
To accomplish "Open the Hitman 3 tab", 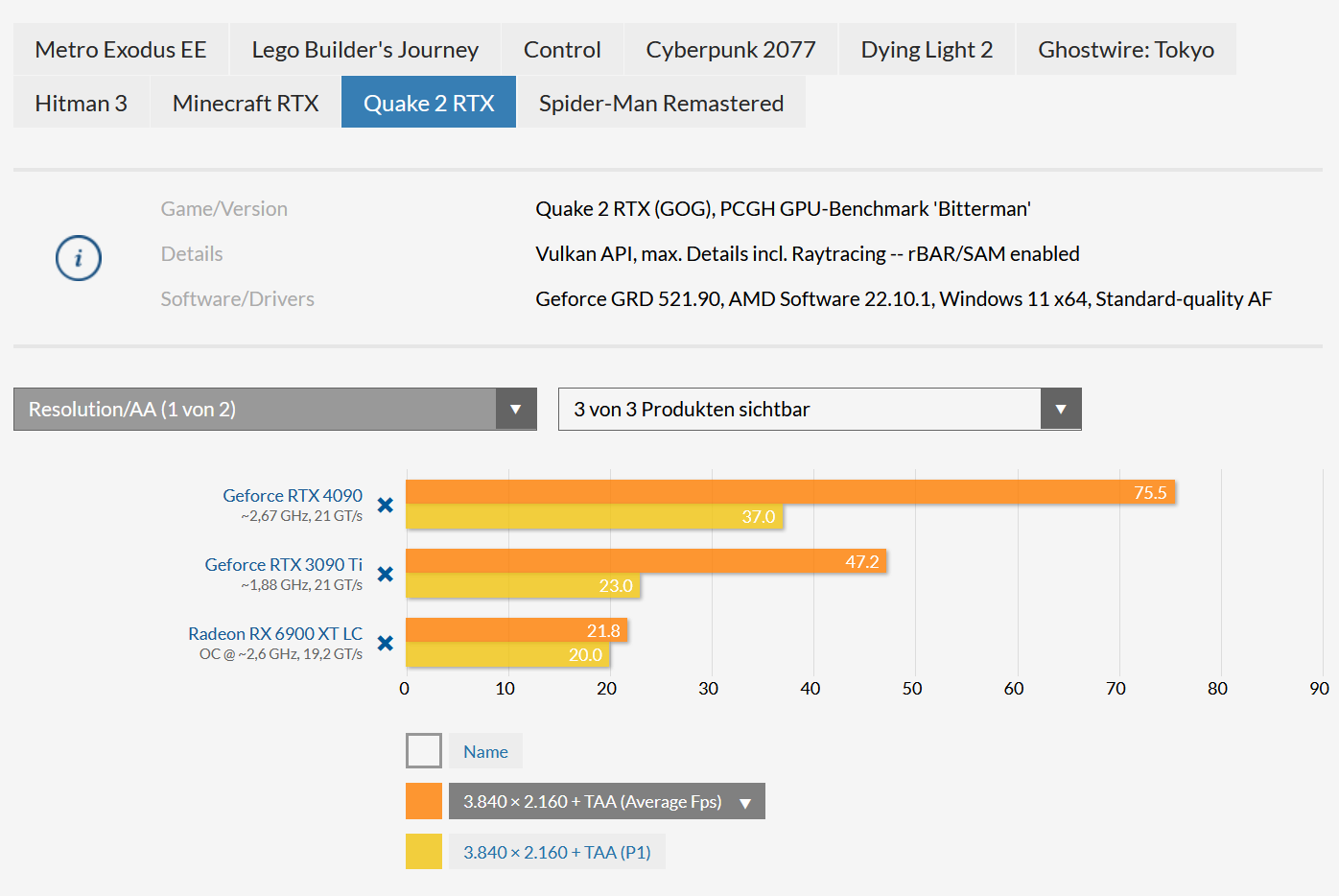I will pyautogui.click(x=82, y=103).
